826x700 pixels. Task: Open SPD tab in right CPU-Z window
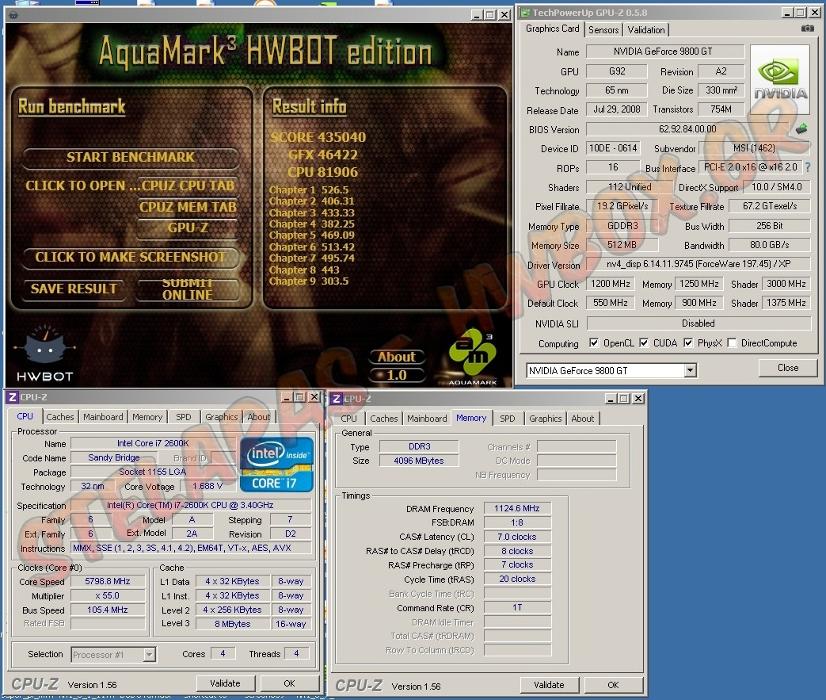click(507, 418)
